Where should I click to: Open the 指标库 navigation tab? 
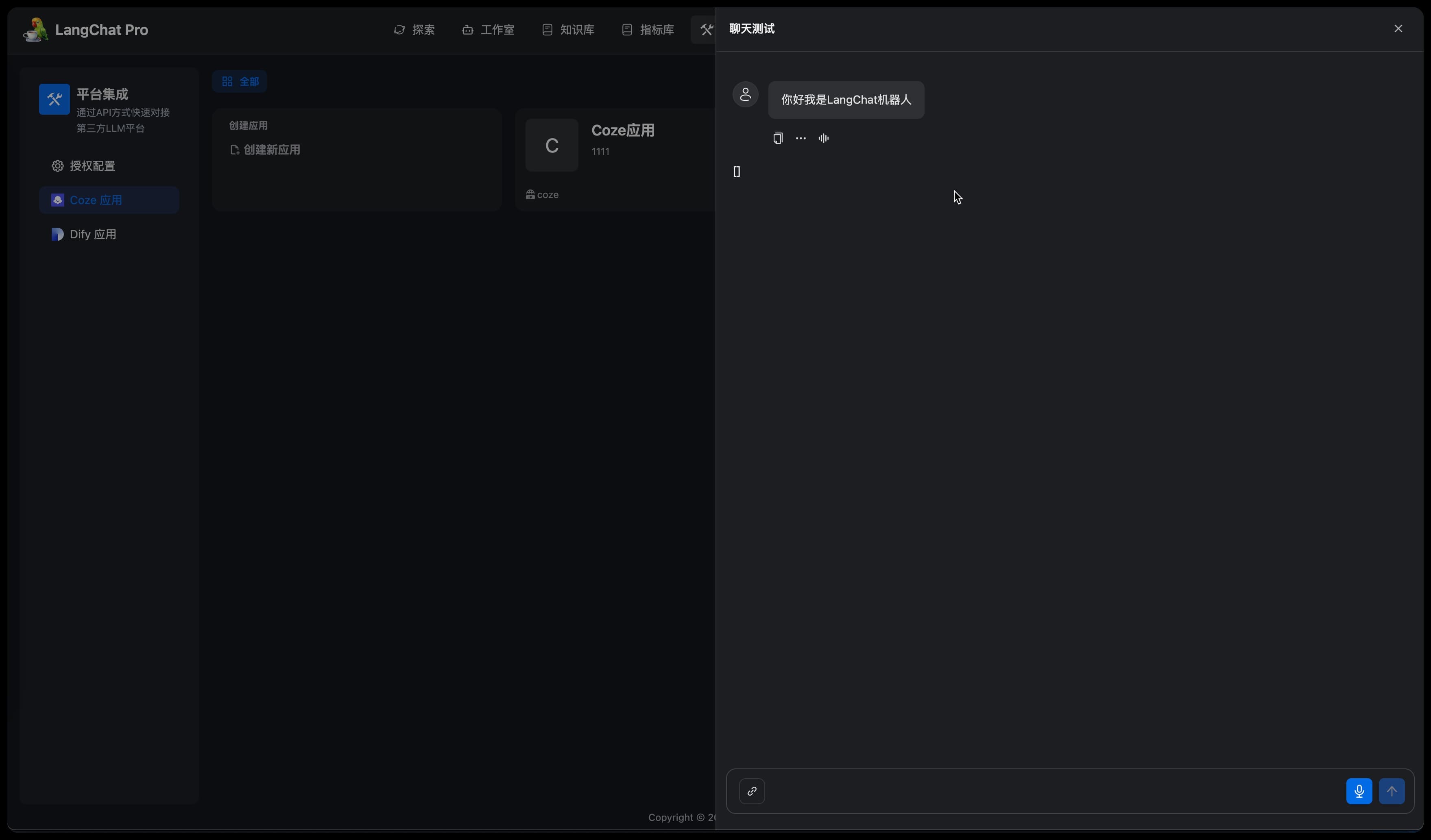648,30
